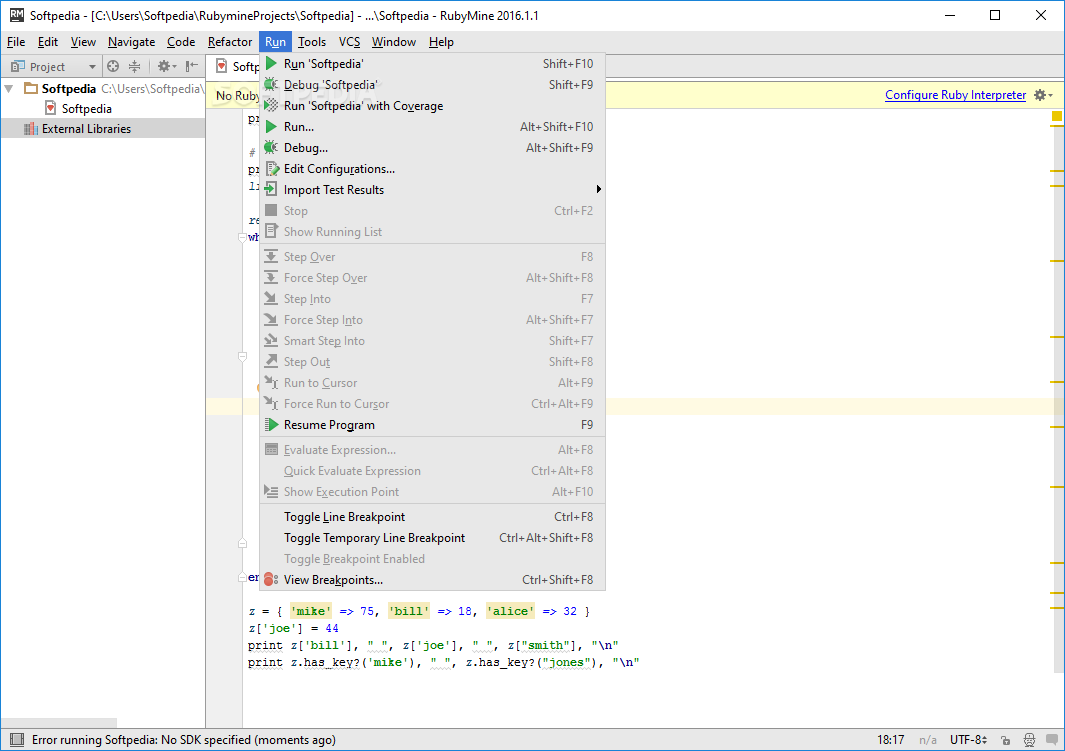1065x751 pixels.
Task: Open the View menu
Action: (83, 42)
